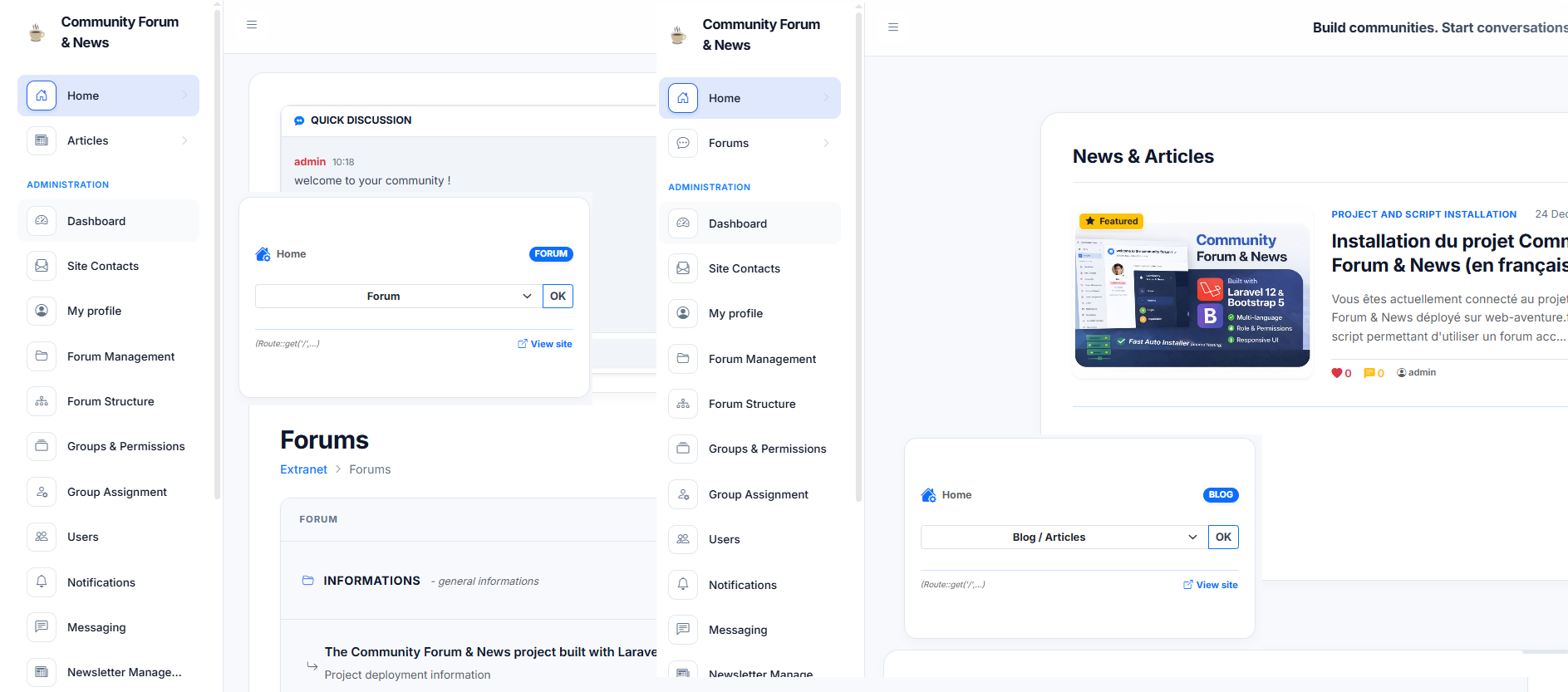Click Groups & Permissions icon, left panel
Viewport: 1568px width, 692px height.
click(x=42, y=446)
